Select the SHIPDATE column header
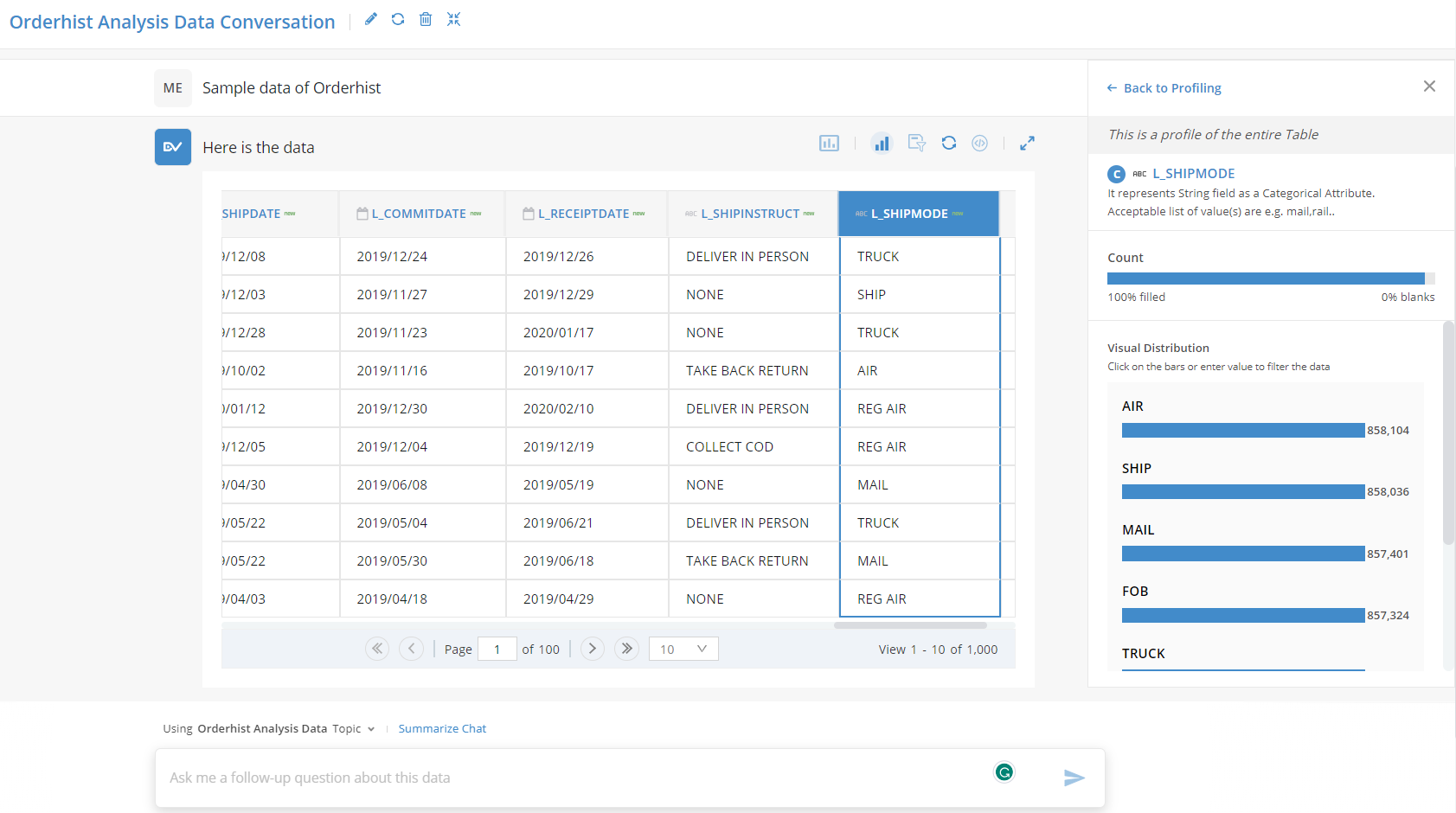This screenshot has width=1456, height=813. 279,214
